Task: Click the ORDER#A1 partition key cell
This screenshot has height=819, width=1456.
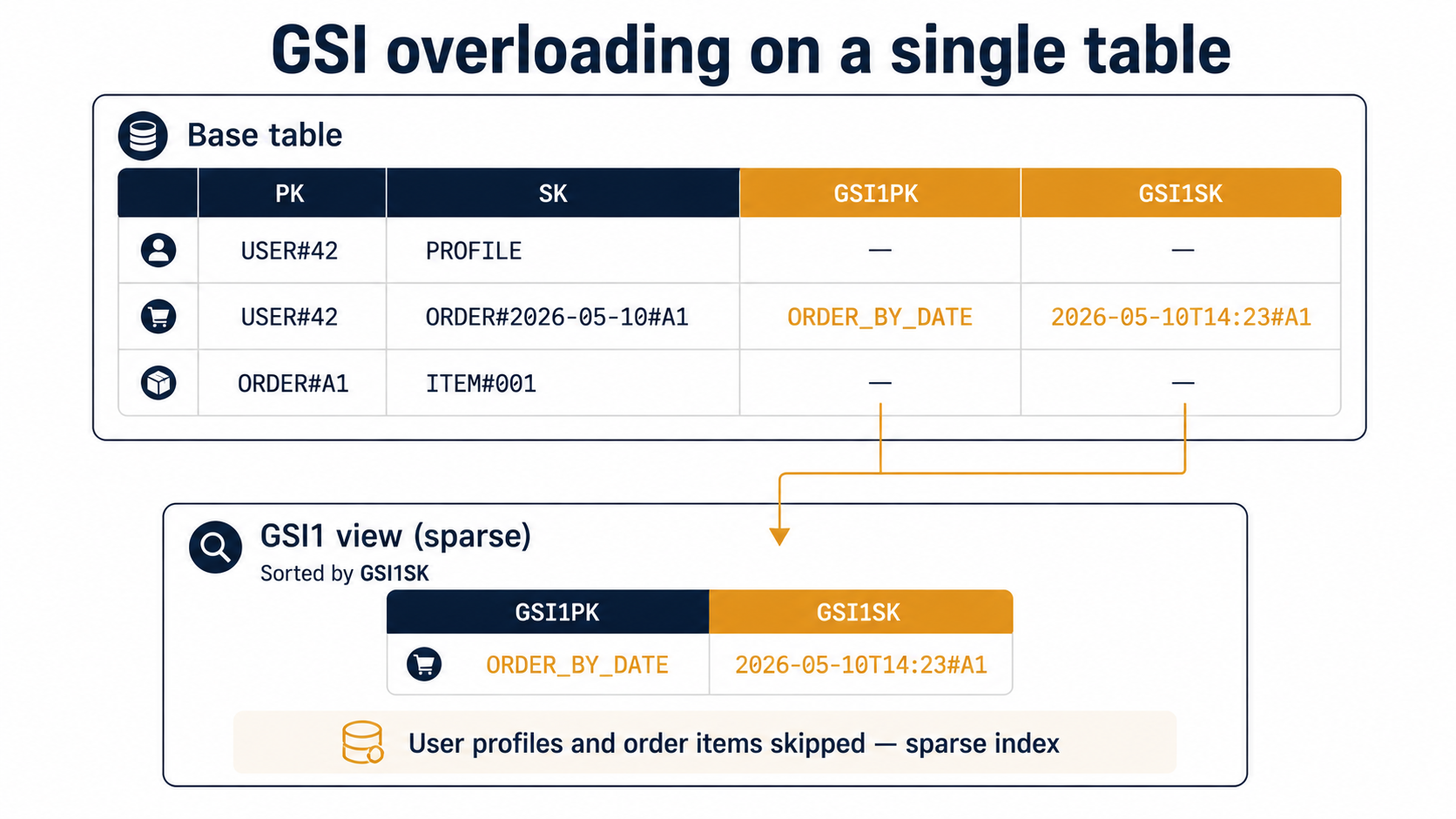Action: pos(293,384)
